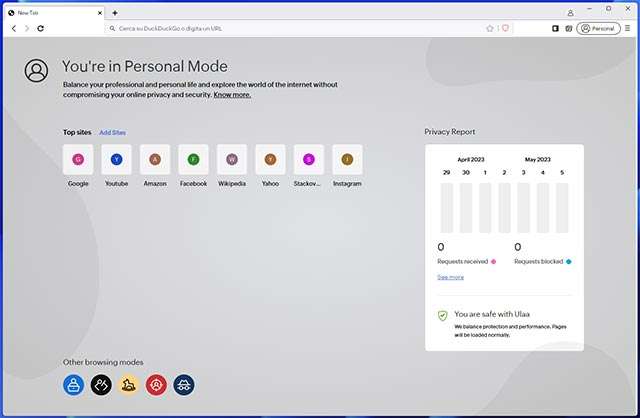
Task: Open the Google top site tile
Action: tap(78, 159)
